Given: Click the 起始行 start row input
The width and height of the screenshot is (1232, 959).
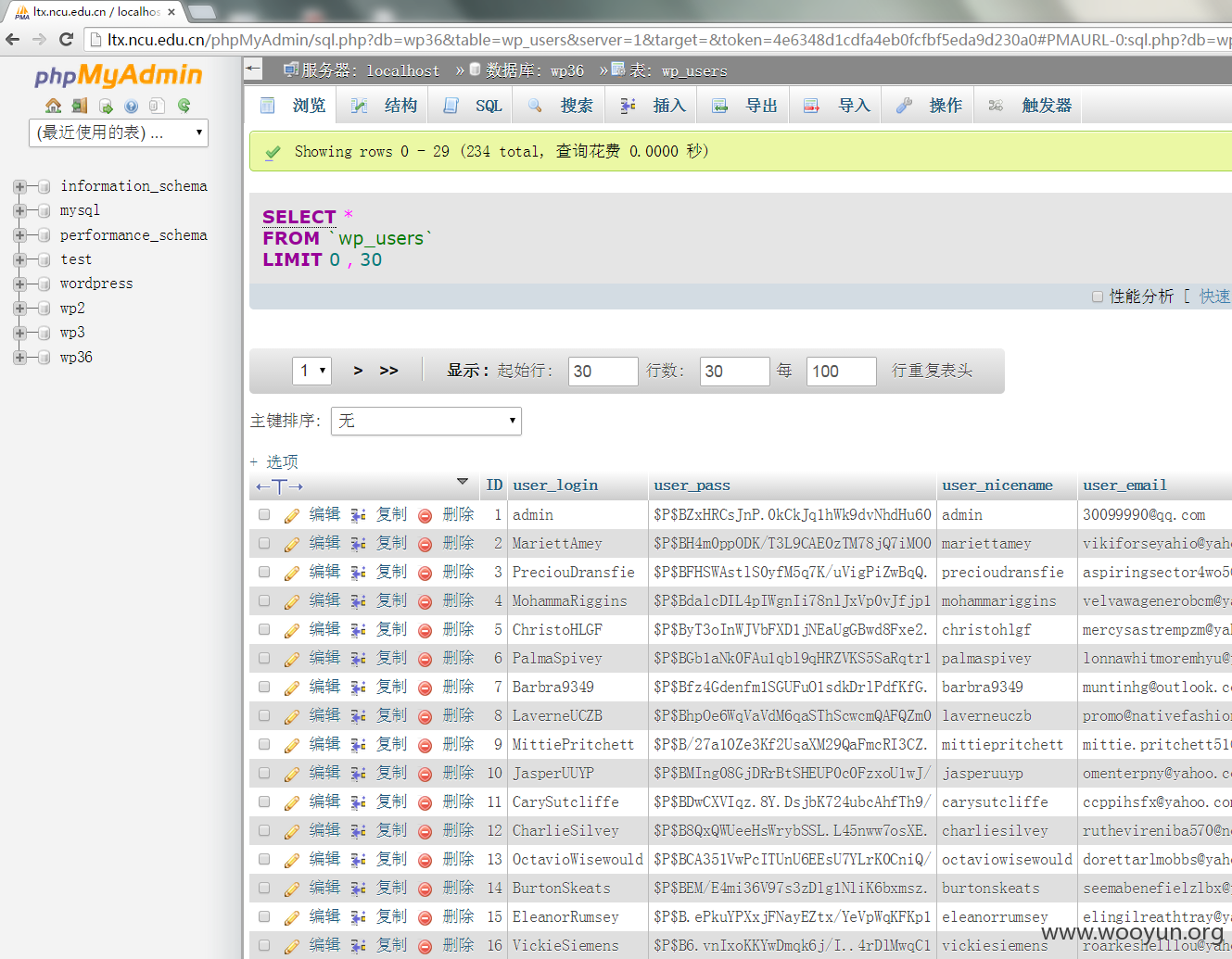Looking at the screenshot, I should [x=603, y=372].
